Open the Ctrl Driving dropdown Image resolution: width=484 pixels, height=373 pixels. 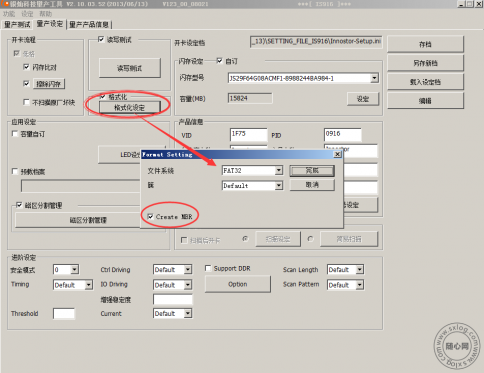point(188,269)
